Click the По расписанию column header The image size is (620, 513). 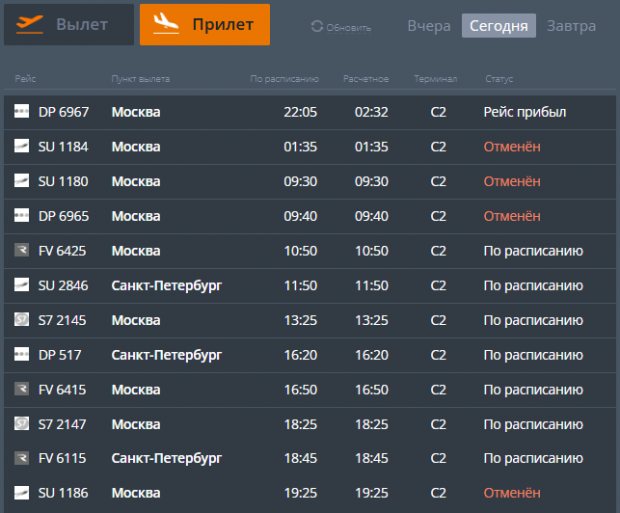(284, 79)
